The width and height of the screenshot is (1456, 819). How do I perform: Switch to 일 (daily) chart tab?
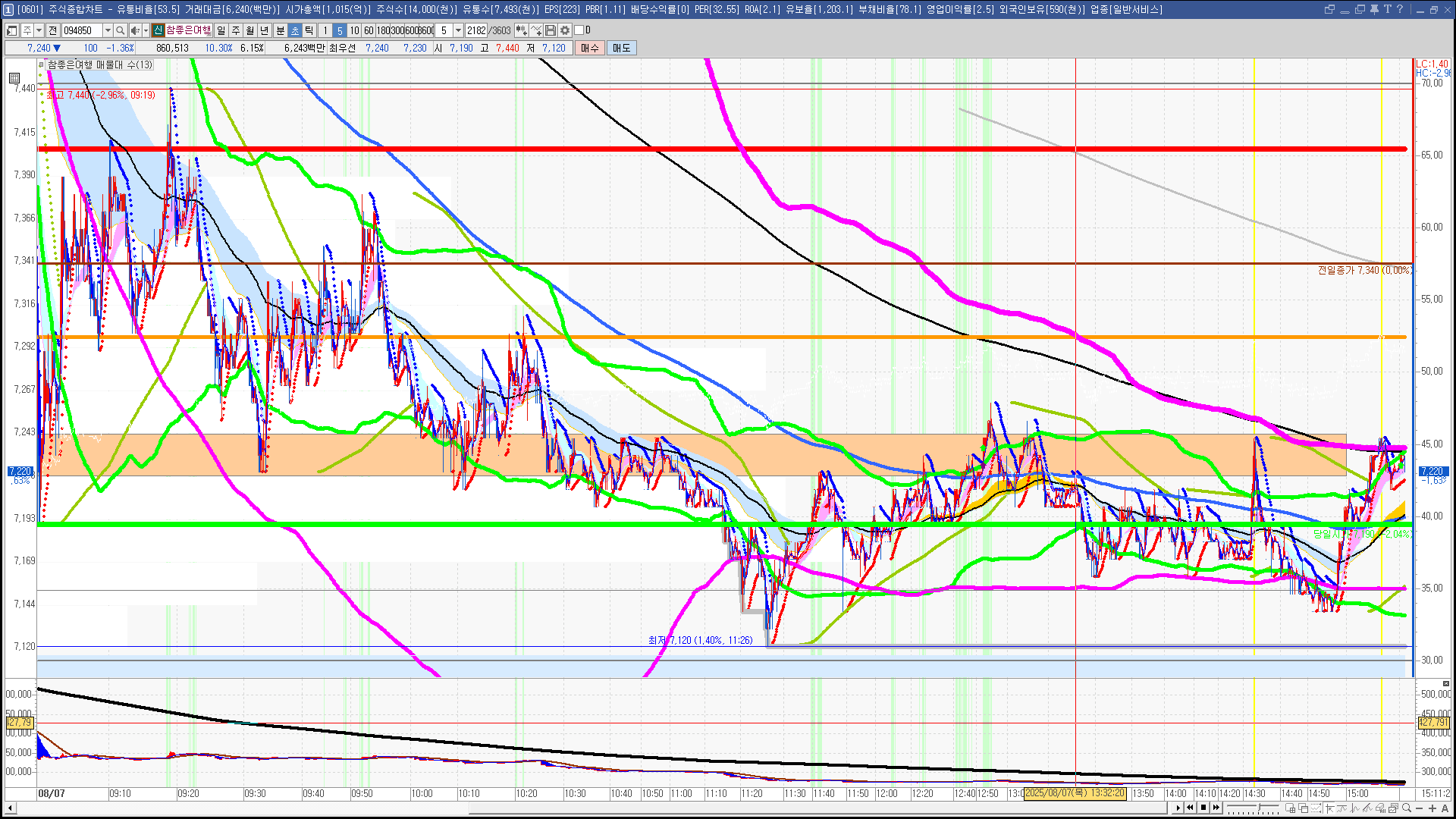[x=221, y=30]
